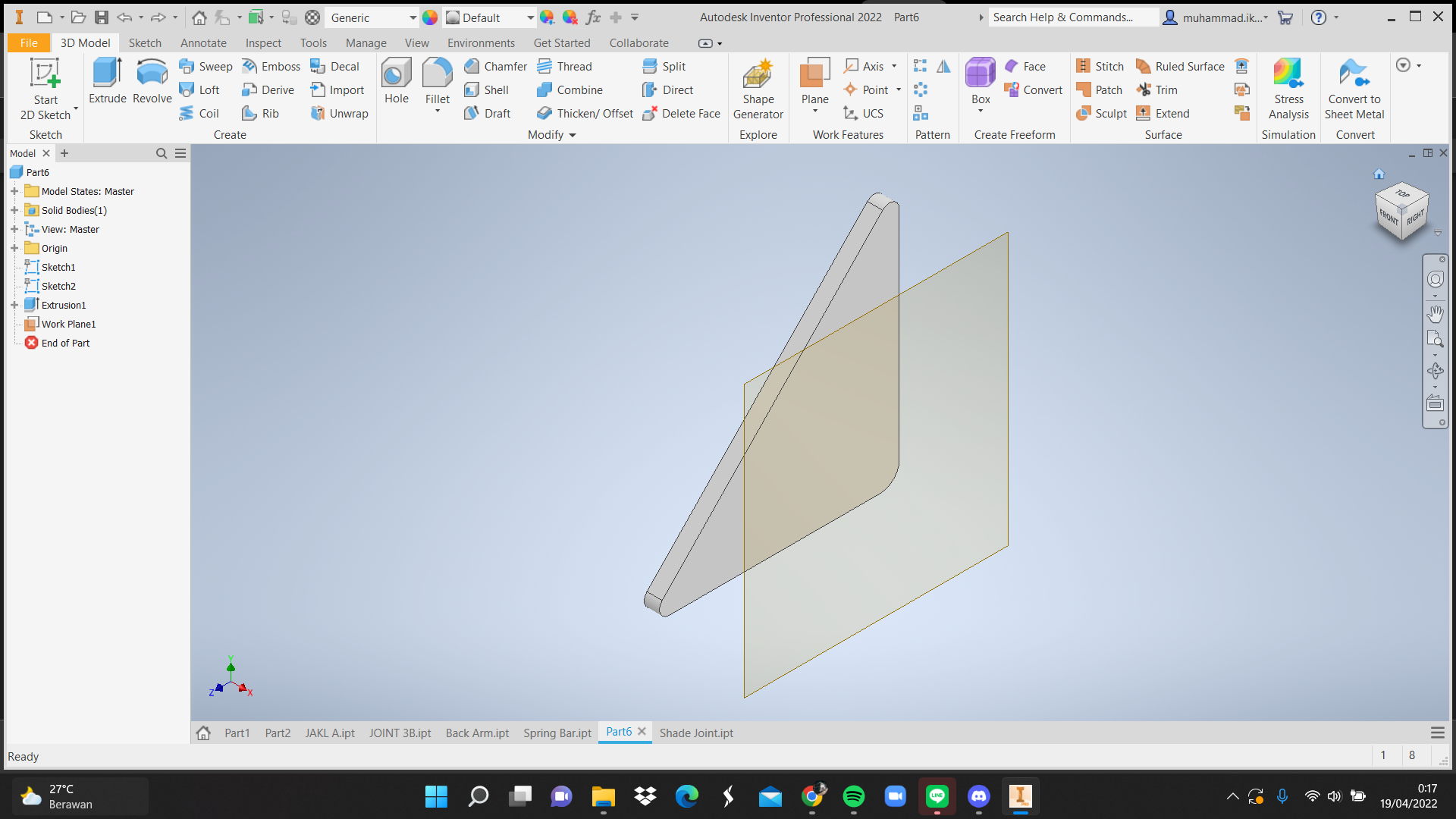The image size is (1456, 819).
Task: Switch to the Annotate ribbon tab
Action: tap(202, 43)
